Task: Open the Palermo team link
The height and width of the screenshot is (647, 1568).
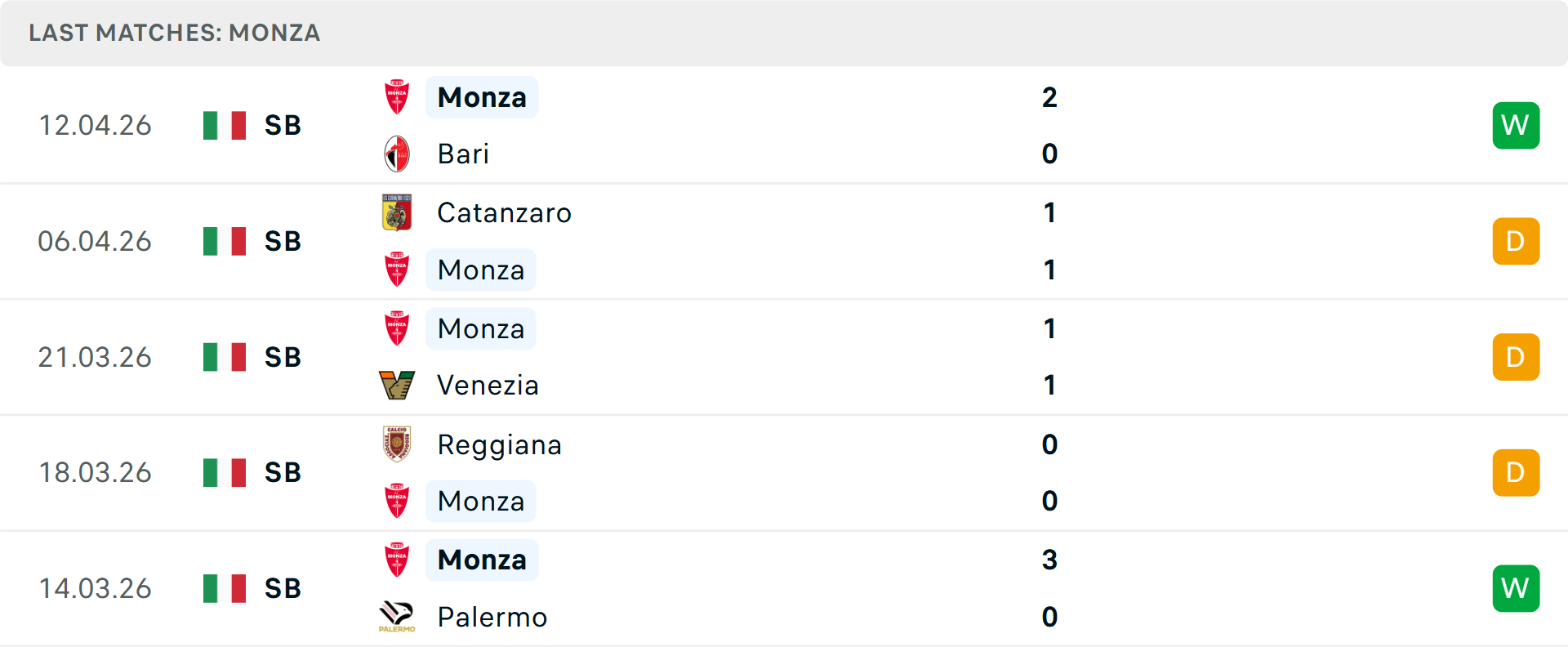Action: (x=492, y=617)
